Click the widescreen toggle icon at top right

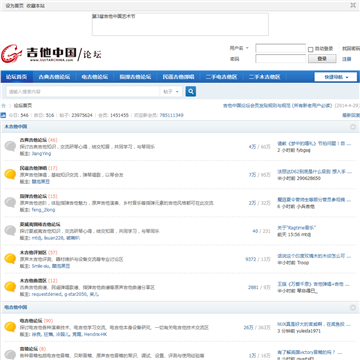(x=353, y=5)
